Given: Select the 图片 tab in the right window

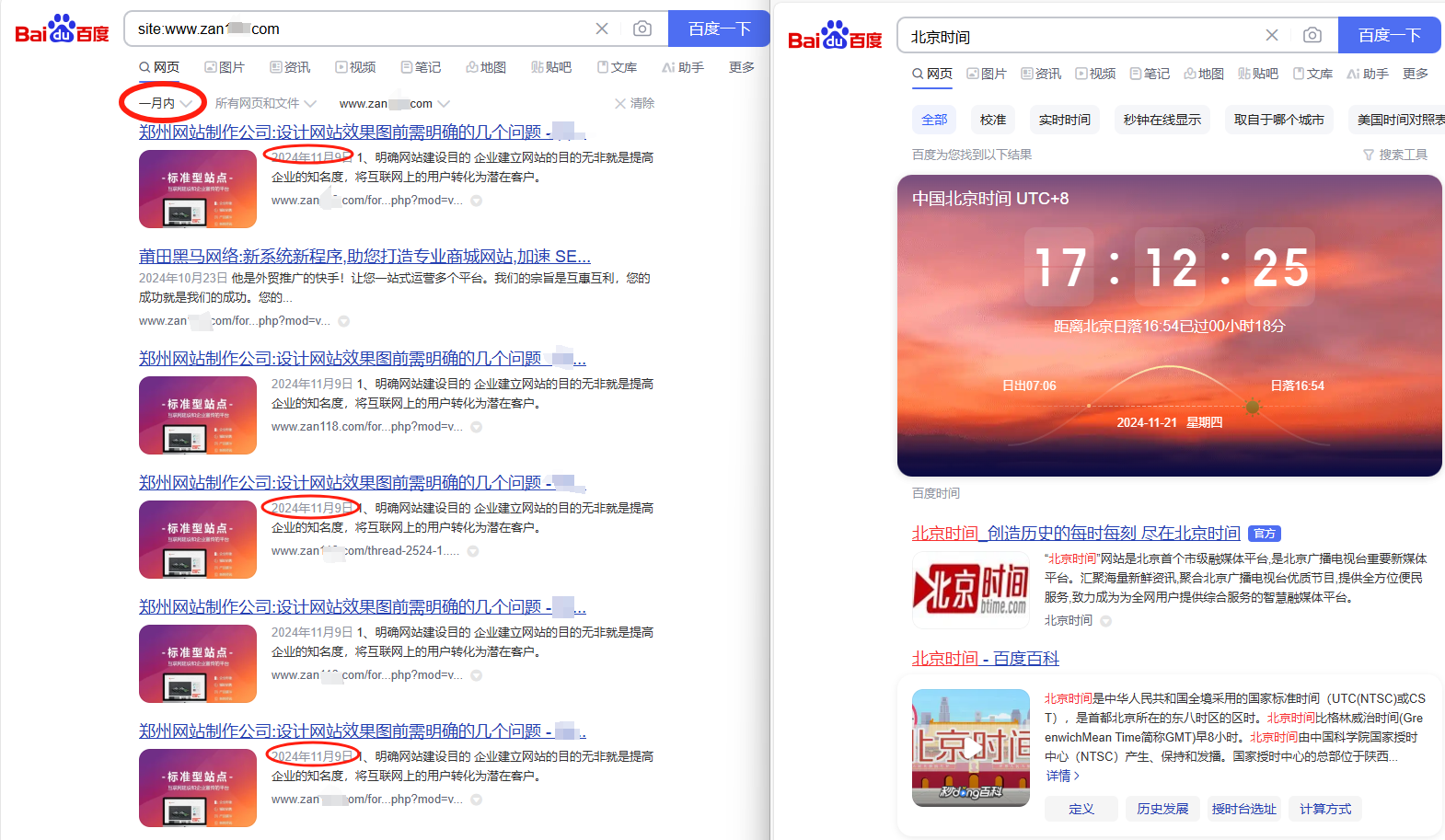Looking at the screenshot, I should pos(987,74).
